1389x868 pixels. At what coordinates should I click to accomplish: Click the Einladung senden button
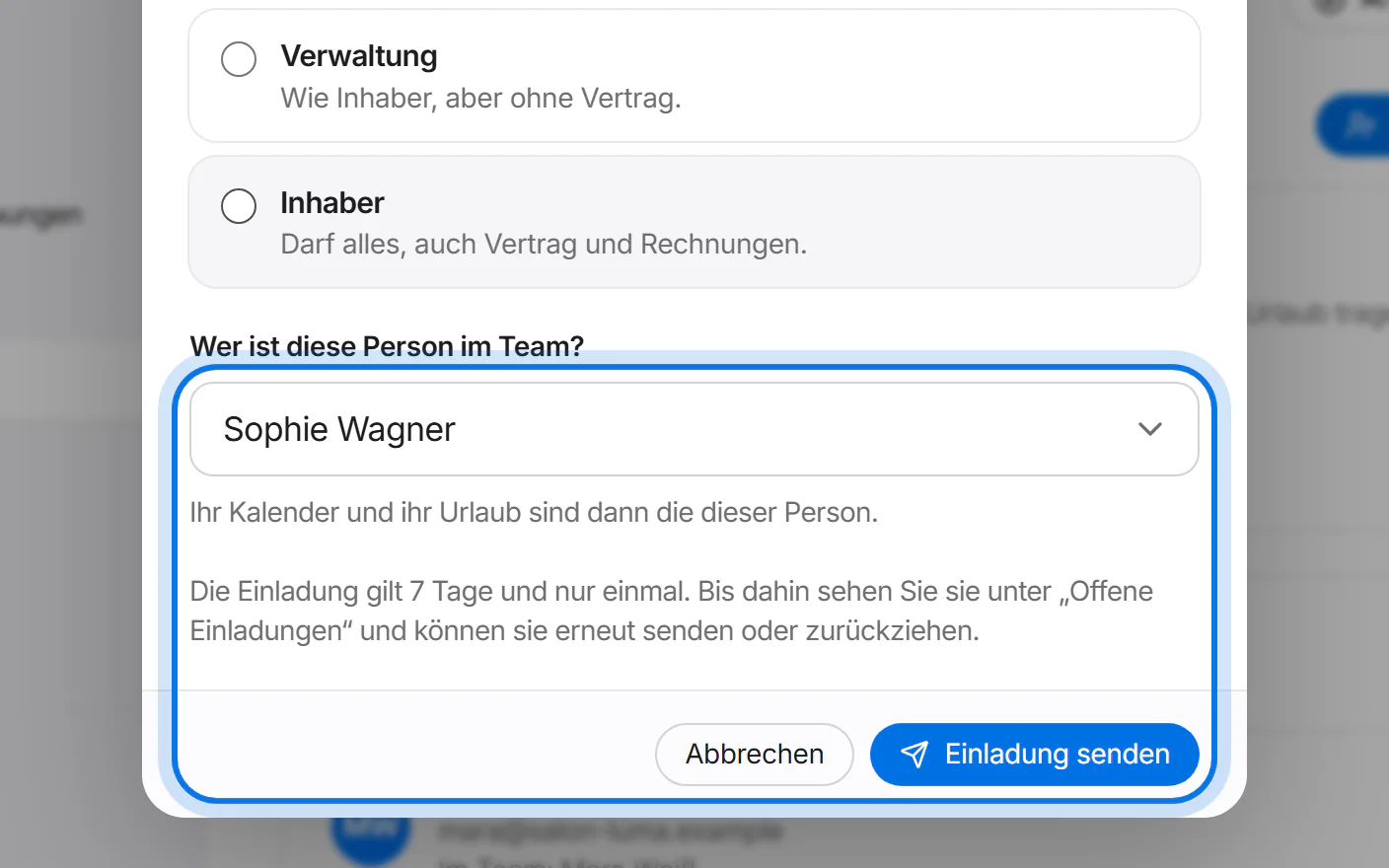click(1035, 755)
